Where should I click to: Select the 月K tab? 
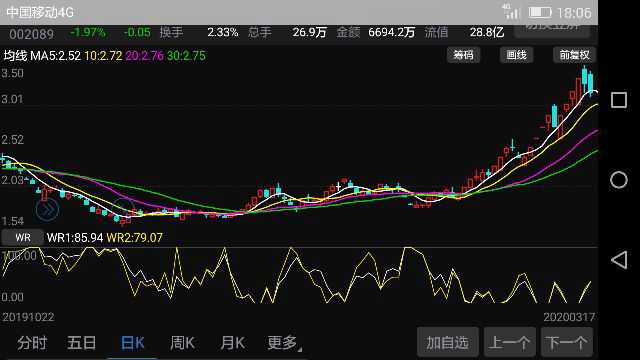click(x=232, y=342)
